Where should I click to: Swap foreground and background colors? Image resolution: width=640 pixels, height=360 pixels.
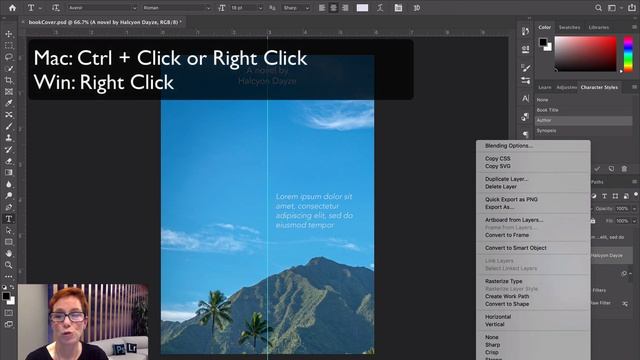click(12, 287)
